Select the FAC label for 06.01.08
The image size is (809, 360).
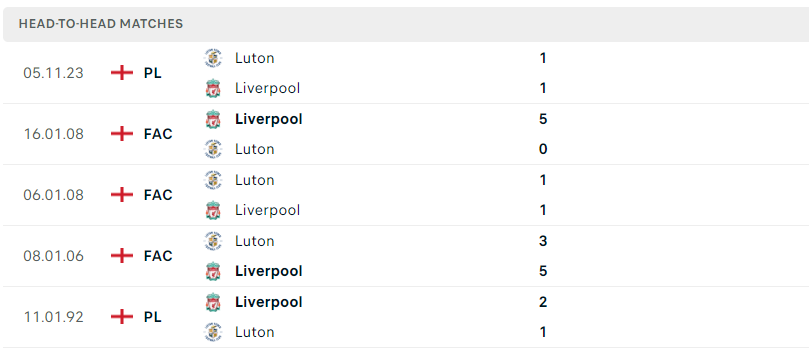pyautogui.click(x=158, y=195)
